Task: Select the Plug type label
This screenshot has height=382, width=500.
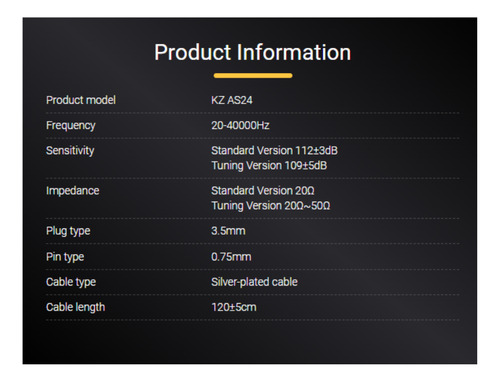Action: point(68,231)
